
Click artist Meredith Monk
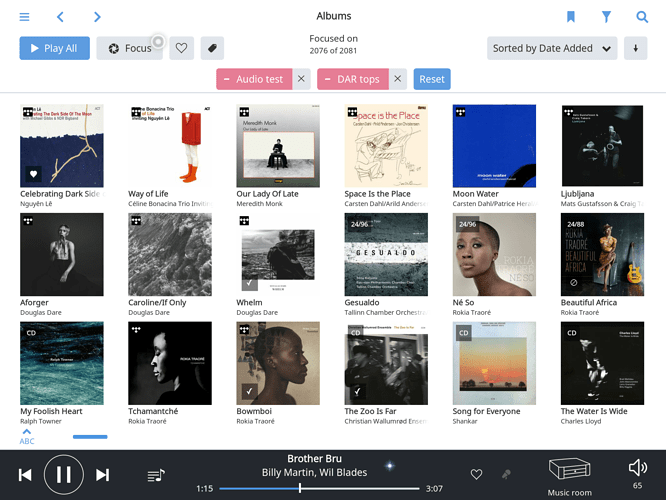(x=259, y=204)
